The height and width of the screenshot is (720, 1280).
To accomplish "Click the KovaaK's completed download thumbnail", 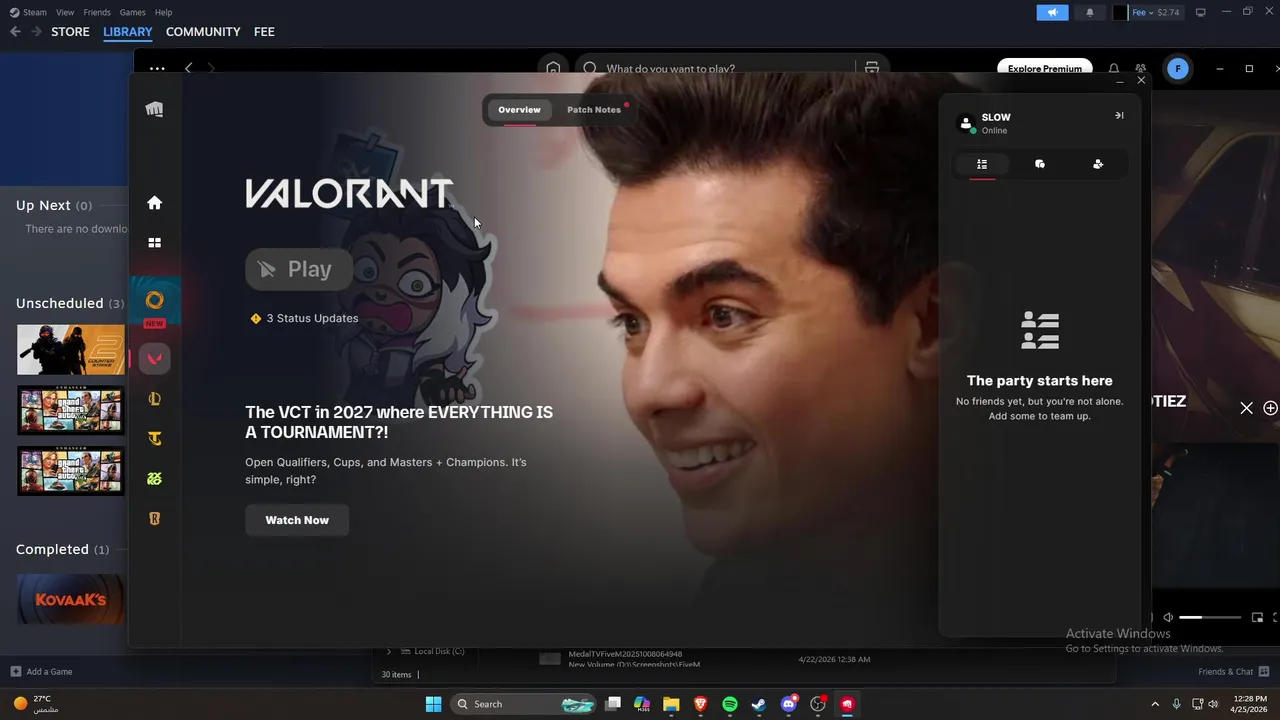I will [x=70, y=599].
